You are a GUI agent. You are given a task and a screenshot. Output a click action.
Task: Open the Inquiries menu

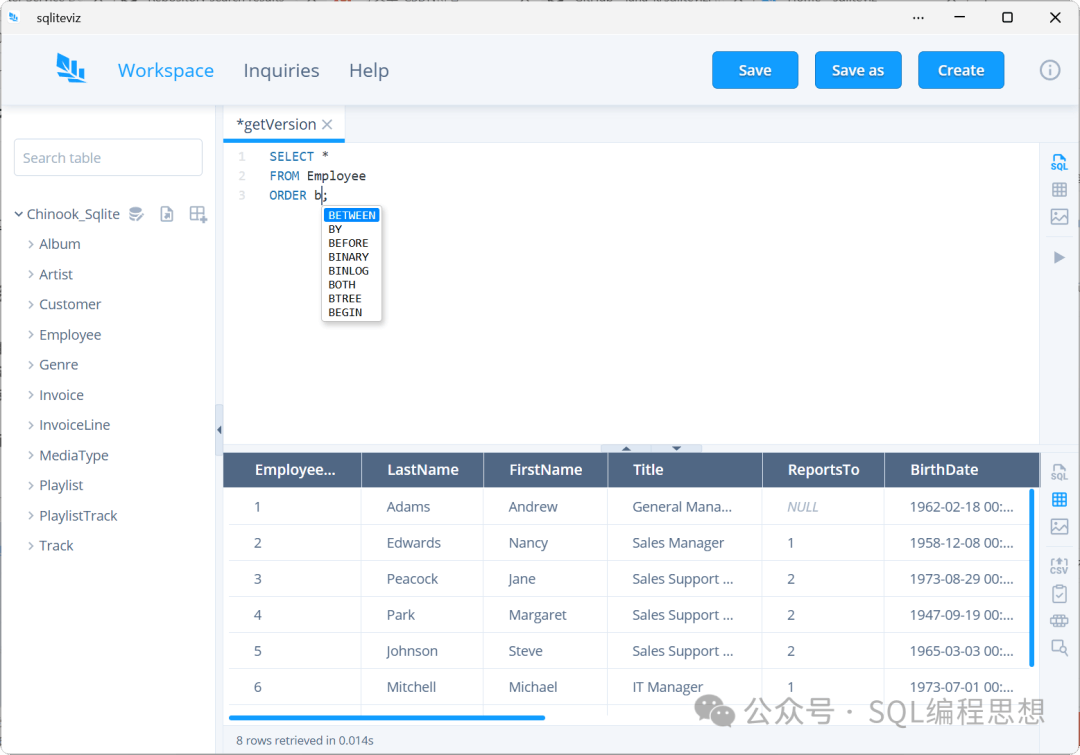click(x=281, y=70)
